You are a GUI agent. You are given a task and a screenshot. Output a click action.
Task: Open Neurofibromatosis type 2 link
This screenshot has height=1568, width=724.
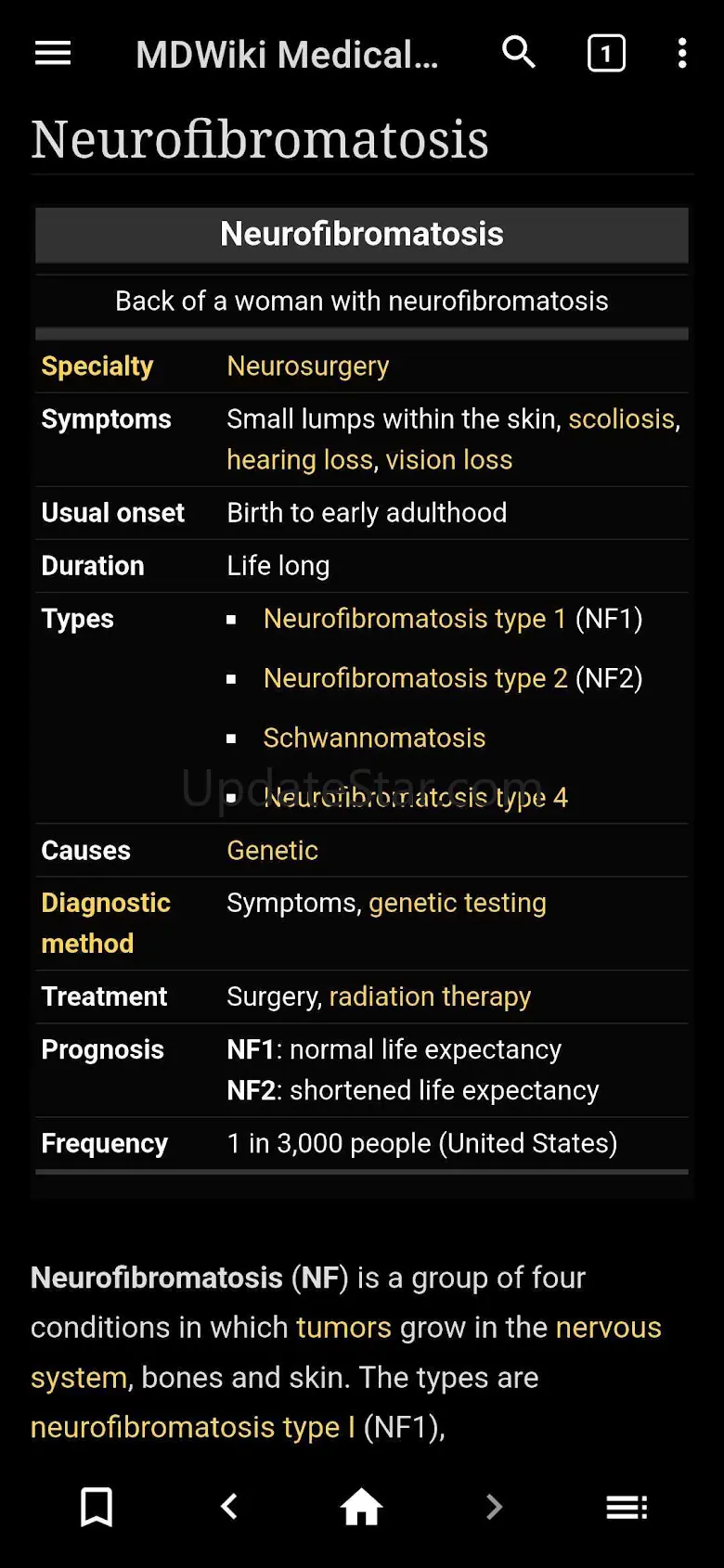415,678
